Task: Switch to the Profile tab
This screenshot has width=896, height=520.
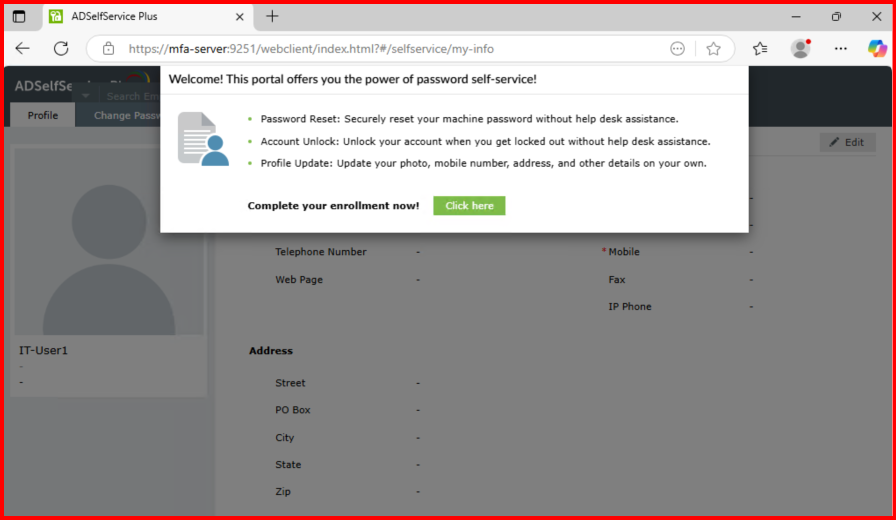Action: (x=42, y=115)
